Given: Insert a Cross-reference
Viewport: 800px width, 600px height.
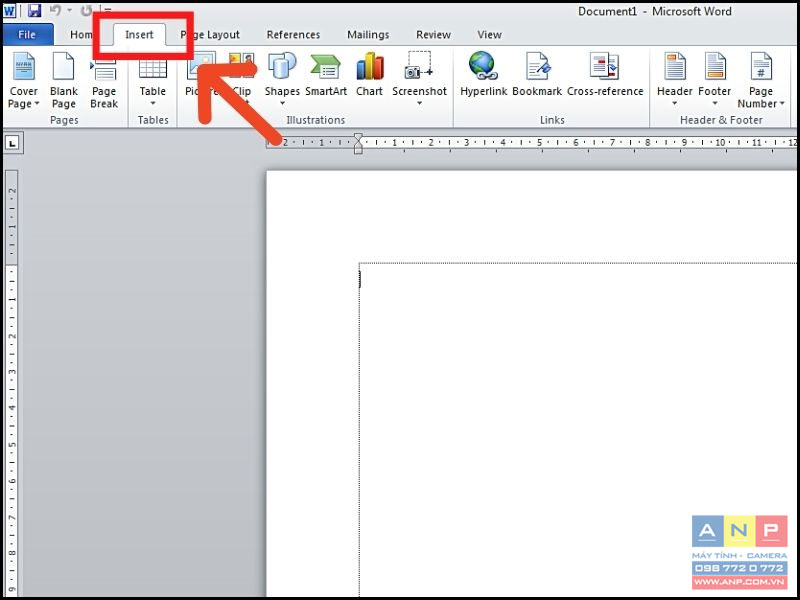Looking at the screenshot, I should tap(605, 76).
